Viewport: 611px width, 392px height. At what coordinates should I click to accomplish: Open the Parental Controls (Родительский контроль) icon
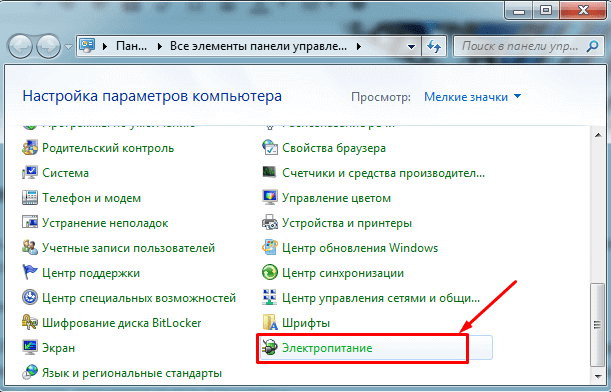(30, 148)
